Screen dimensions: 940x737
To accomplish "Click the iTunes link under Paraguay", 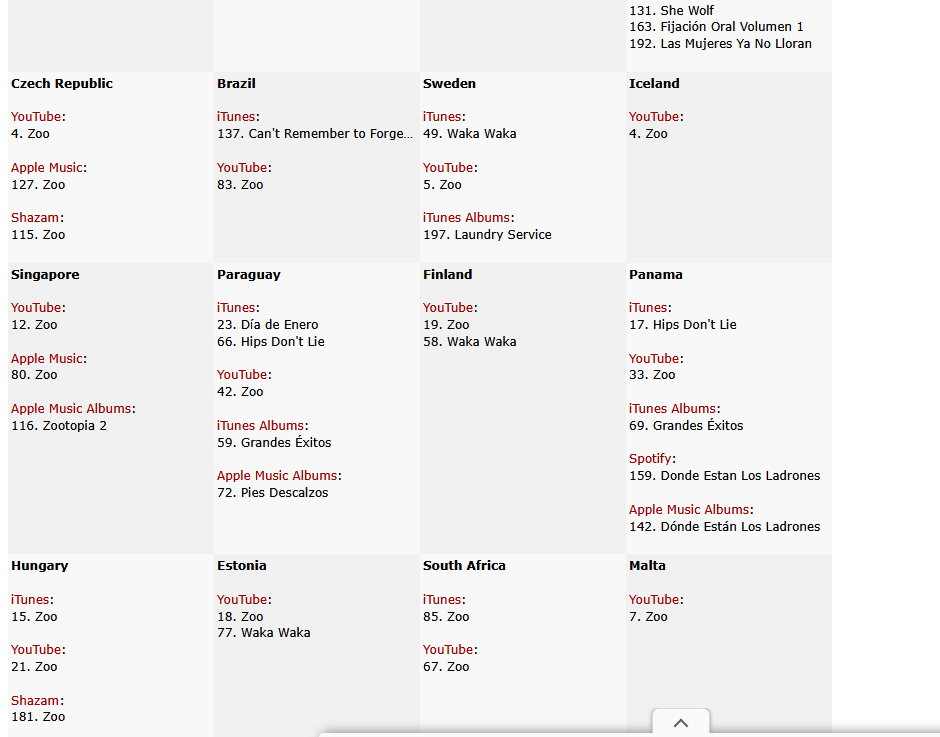I will [236, 308].
